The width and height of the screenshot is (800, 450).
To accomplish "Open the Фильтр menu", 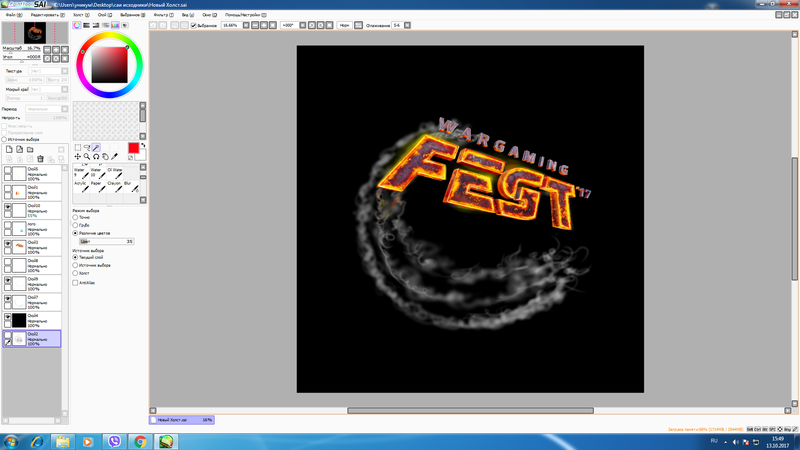I will 163,15.
